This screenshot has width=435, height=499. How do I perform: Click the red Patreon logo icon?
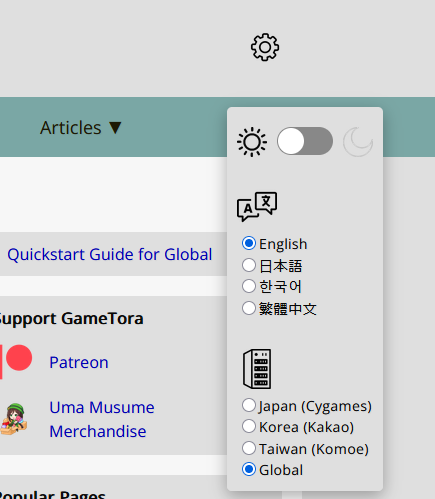(x=16, y=362)
